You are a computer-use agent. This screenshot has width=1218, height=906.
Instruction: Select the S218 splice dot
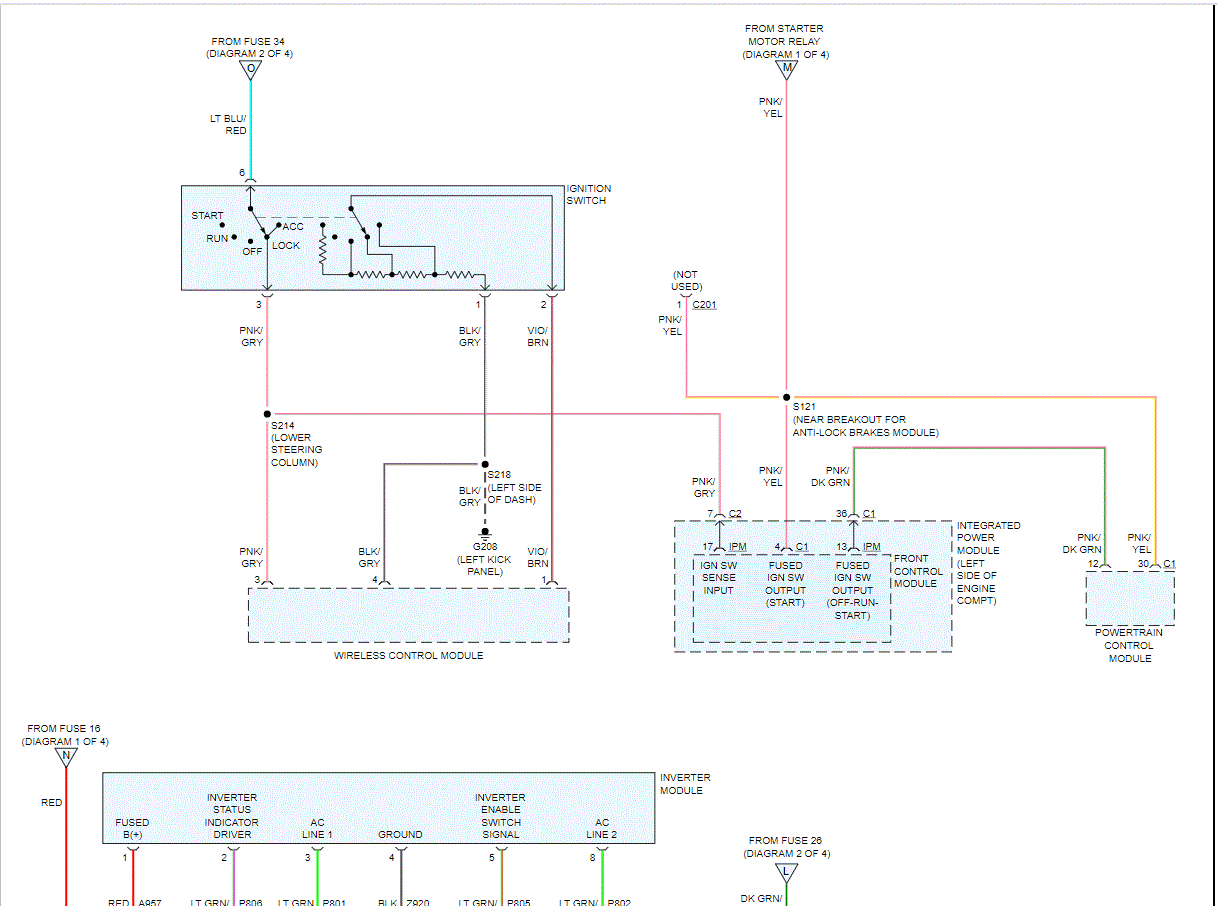(x=485, y=464)
